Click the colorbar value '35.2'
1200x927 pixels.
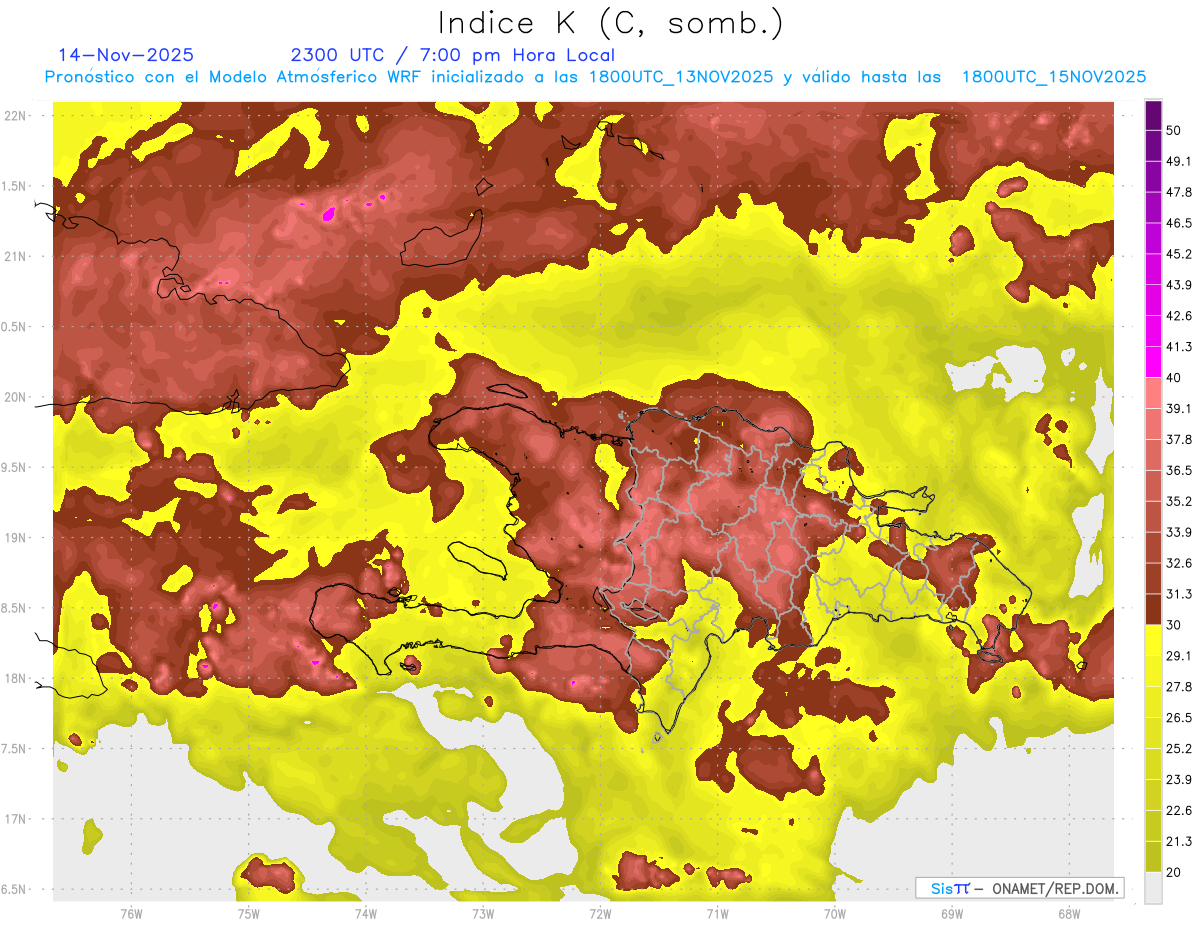[1178, 502]
